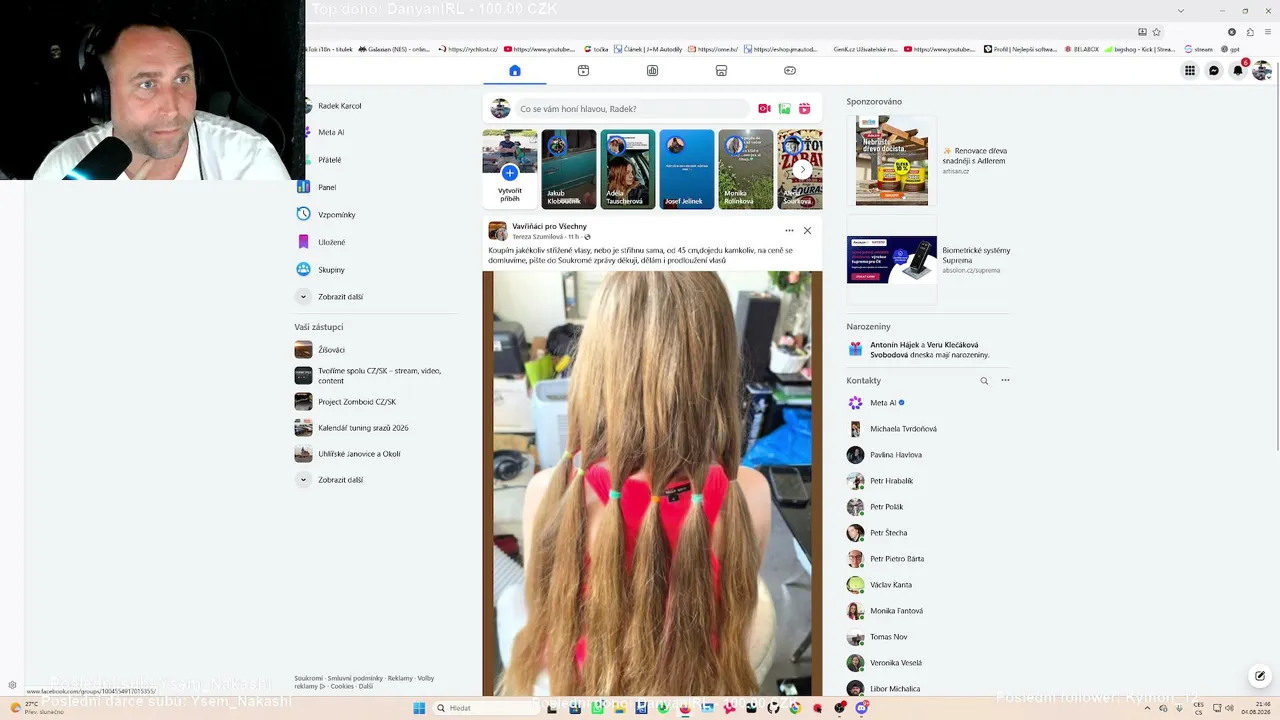The height and width of the screenshot is (720, 1280).
Task: Open the post options three-dot menu
Action: pyautogui.click(x=789, y=231)
